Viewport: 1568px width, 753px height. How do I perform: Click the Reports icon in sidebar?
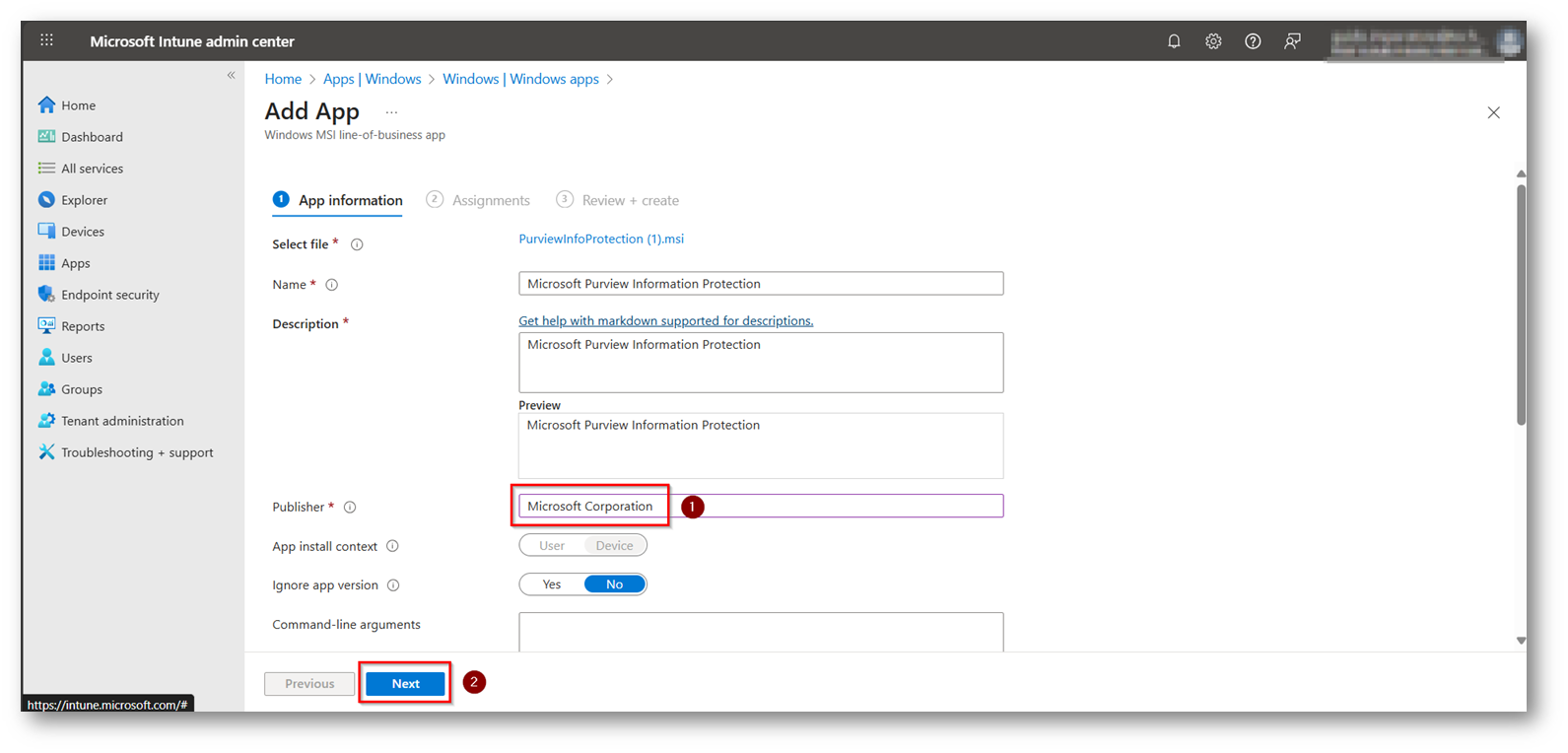pyautogui.click(x=46, y=325)
